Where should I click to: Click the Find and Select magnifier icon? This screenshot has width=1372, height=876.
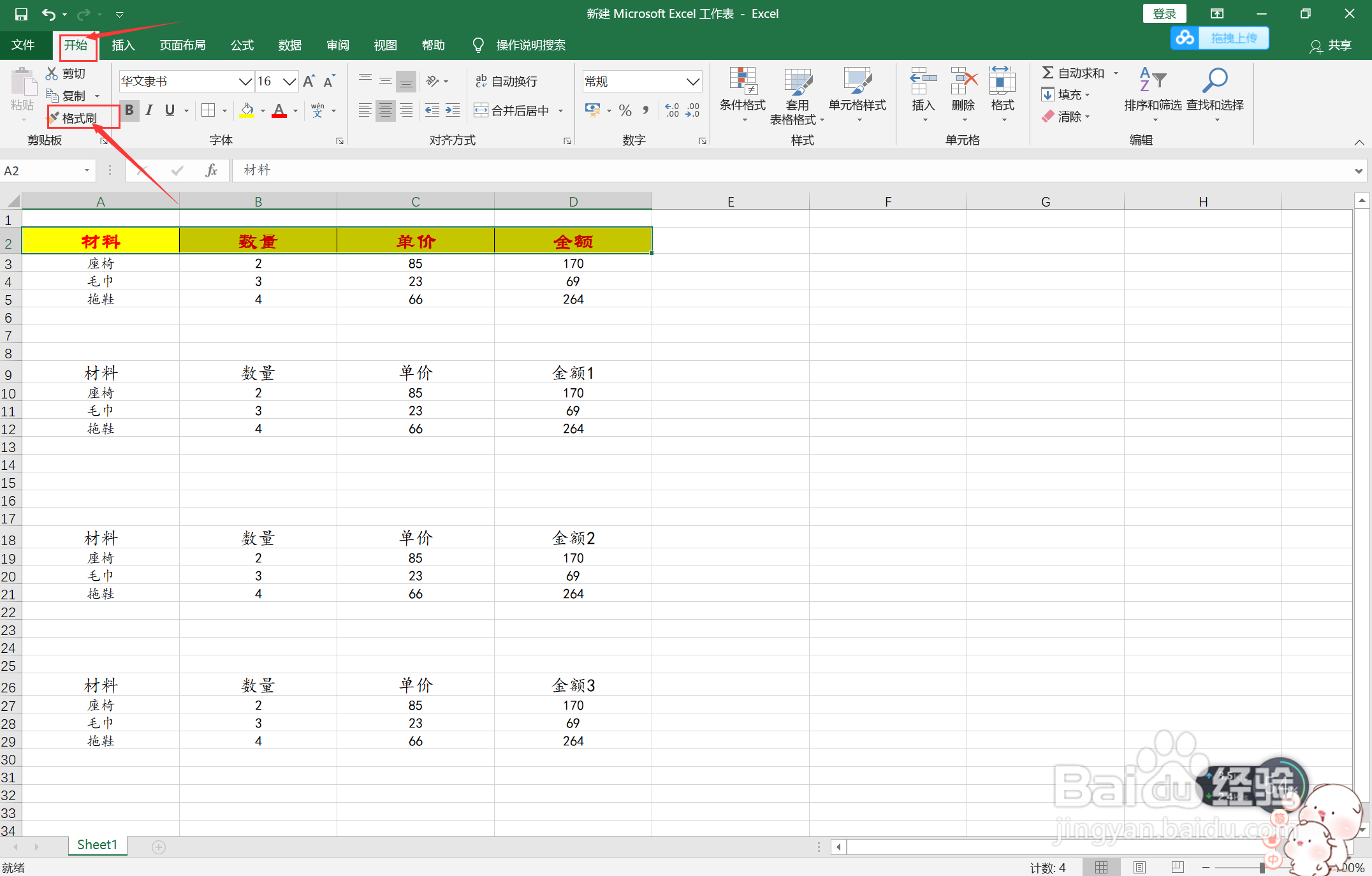click(x=1215, y=81)
